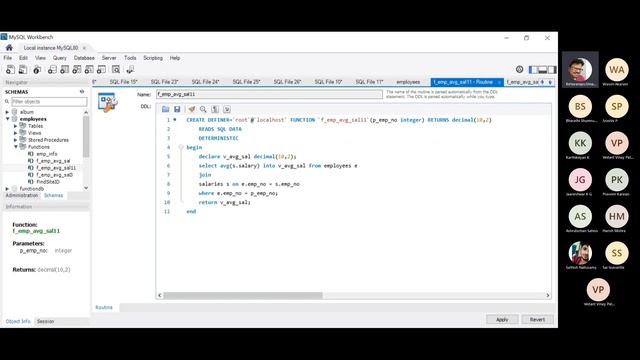Viewport: 640px width, 360px height.
Task: Open the object inspector info toolbar icon
Action: point(37,70)
